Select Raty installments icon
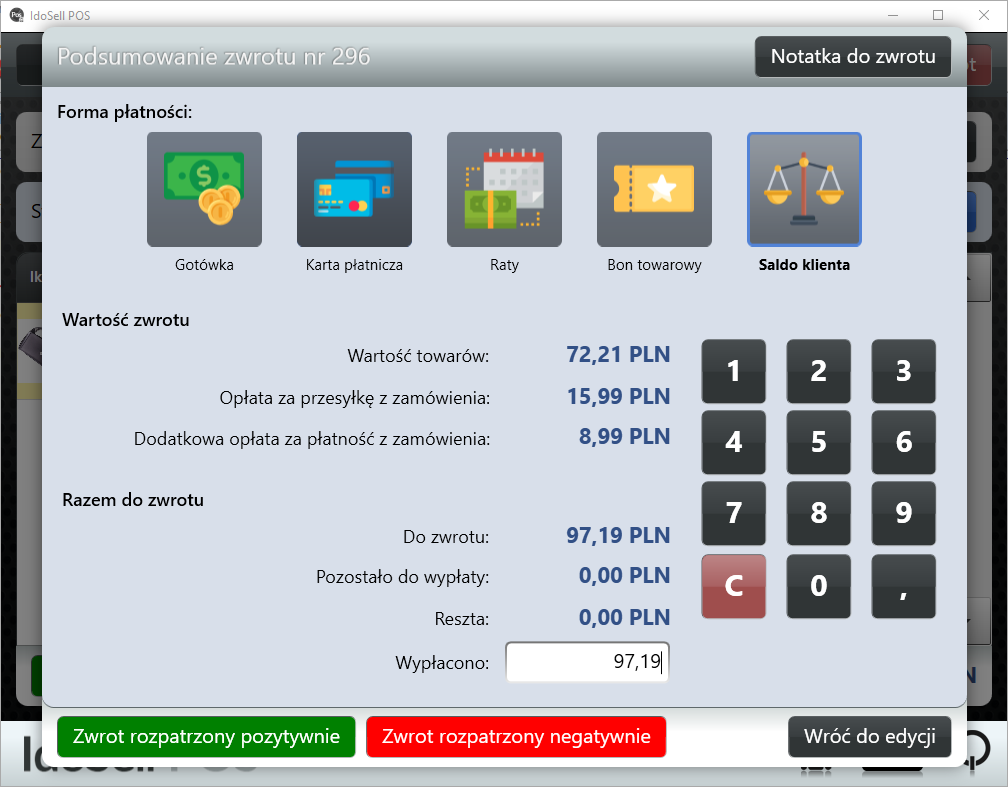1008x787 pixels. [x=505, y=190]
